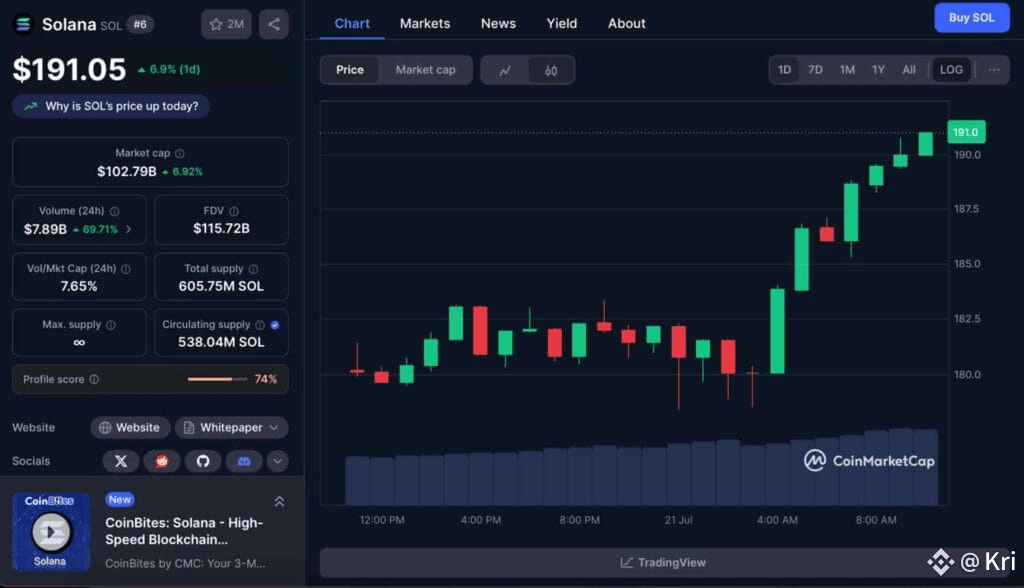Add Solana to watchlist with star button

click(x=226, y=24)
